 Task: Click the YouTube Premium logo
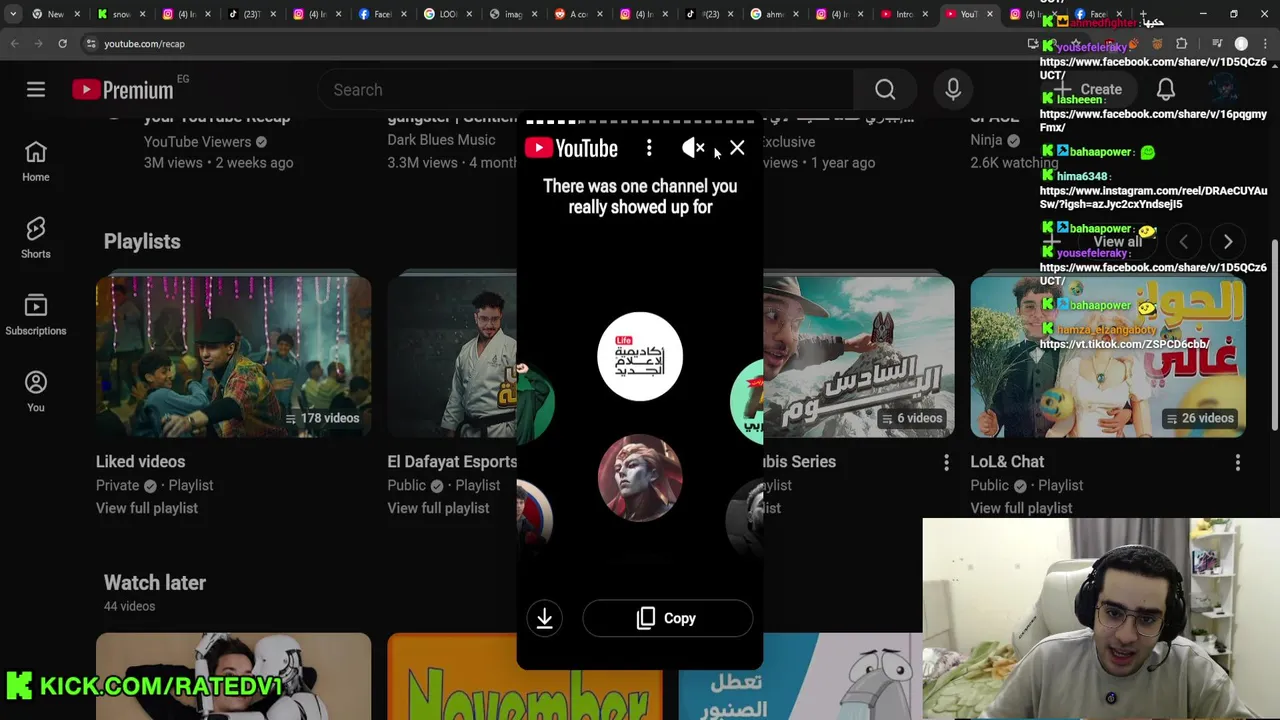tap(123, 90)
